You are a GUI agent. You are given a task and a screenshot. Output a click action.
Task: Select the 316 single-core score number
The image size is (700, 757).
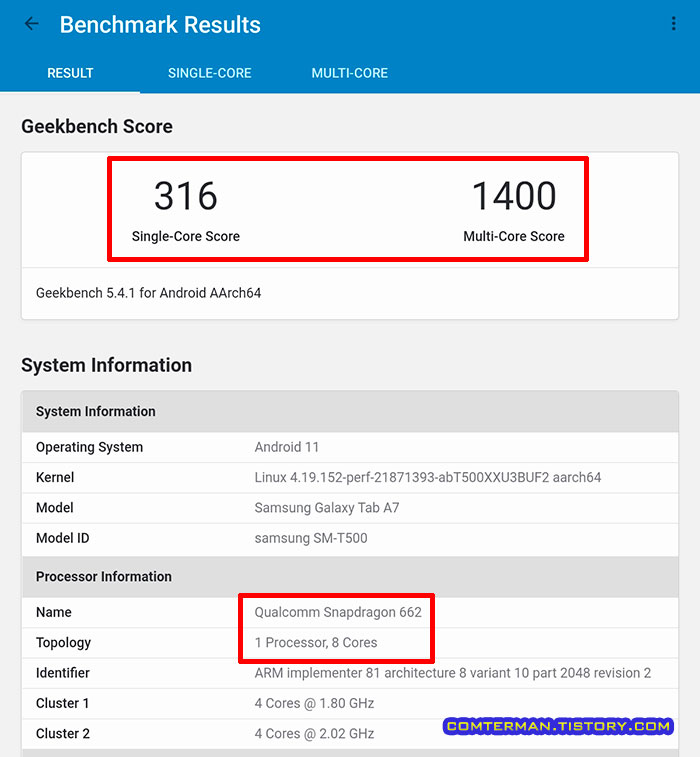(186, 196)
